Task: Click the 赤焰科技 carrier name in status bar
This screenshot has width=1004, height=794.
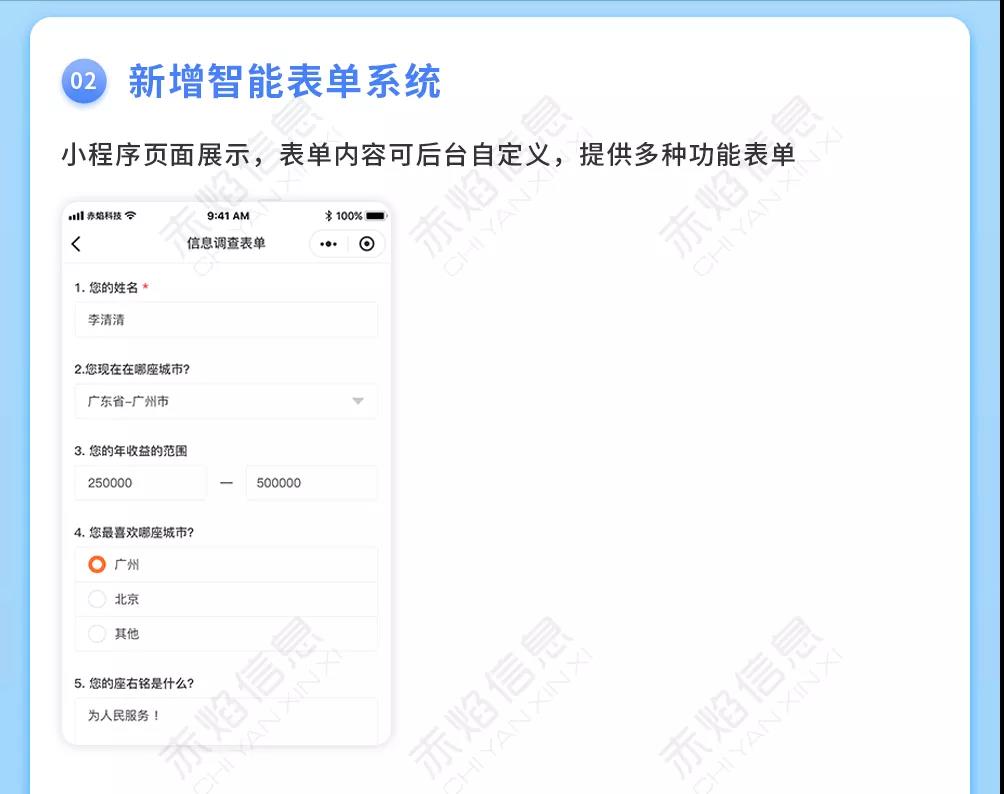Action: click(104, 216)
